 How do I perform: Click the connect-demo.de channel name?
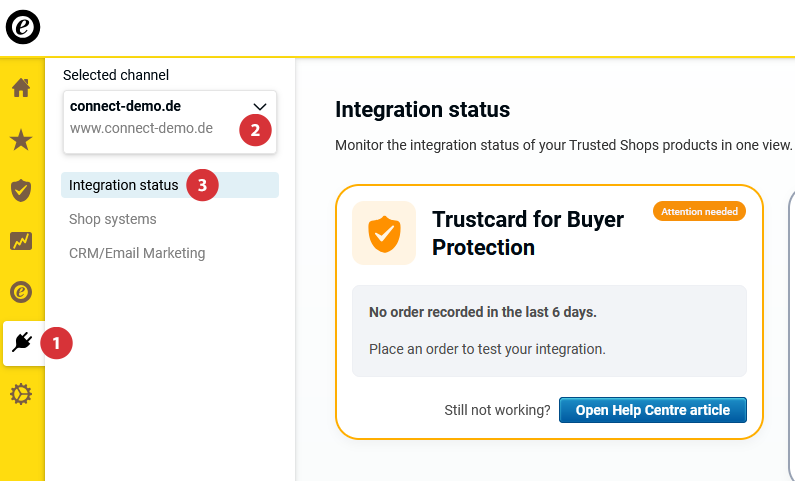[125, 106]
